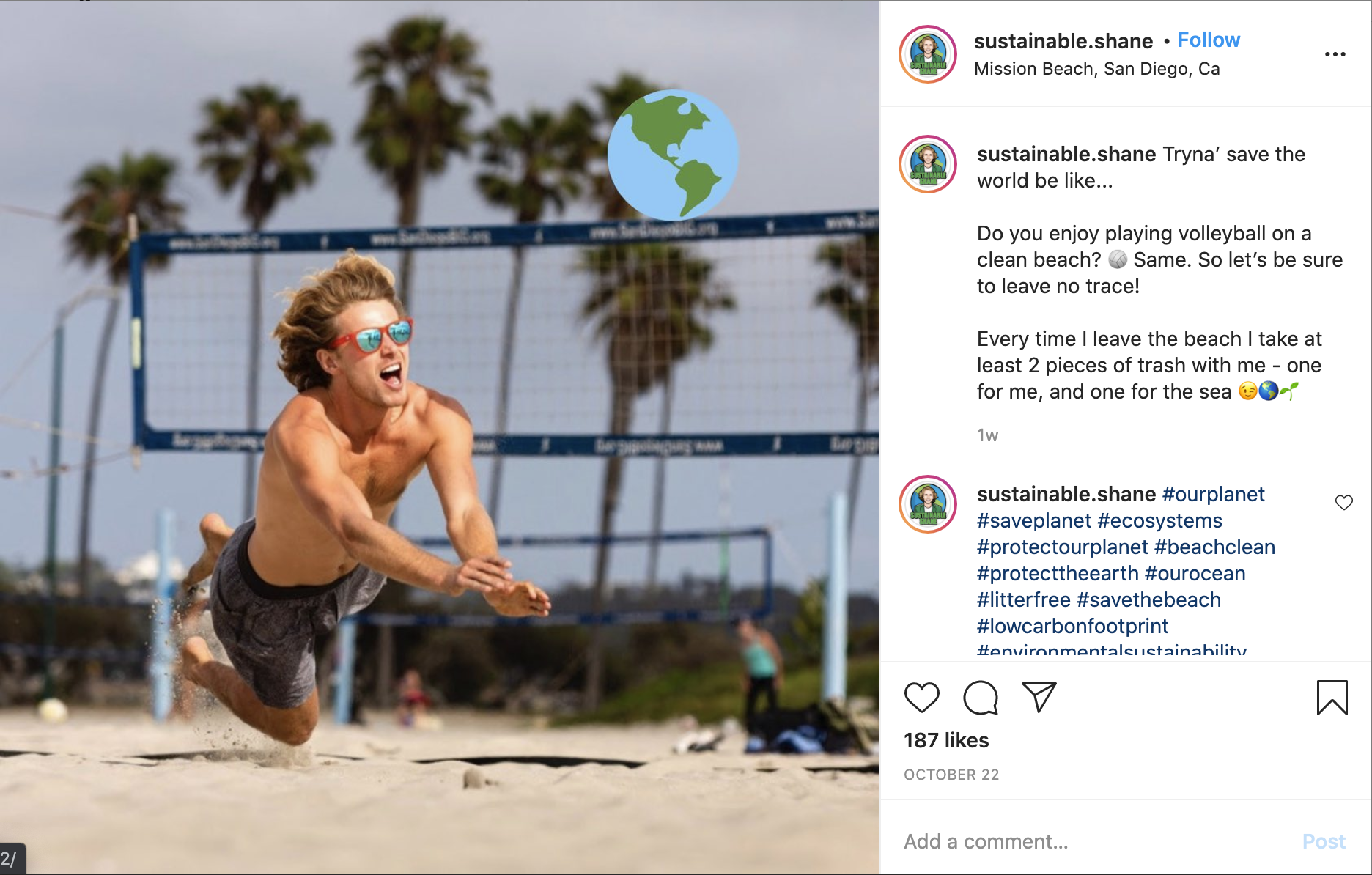This screenshot has height=875, width=1372.
Task: Open the three-dot more options menu
Action: pos(1335,54)
